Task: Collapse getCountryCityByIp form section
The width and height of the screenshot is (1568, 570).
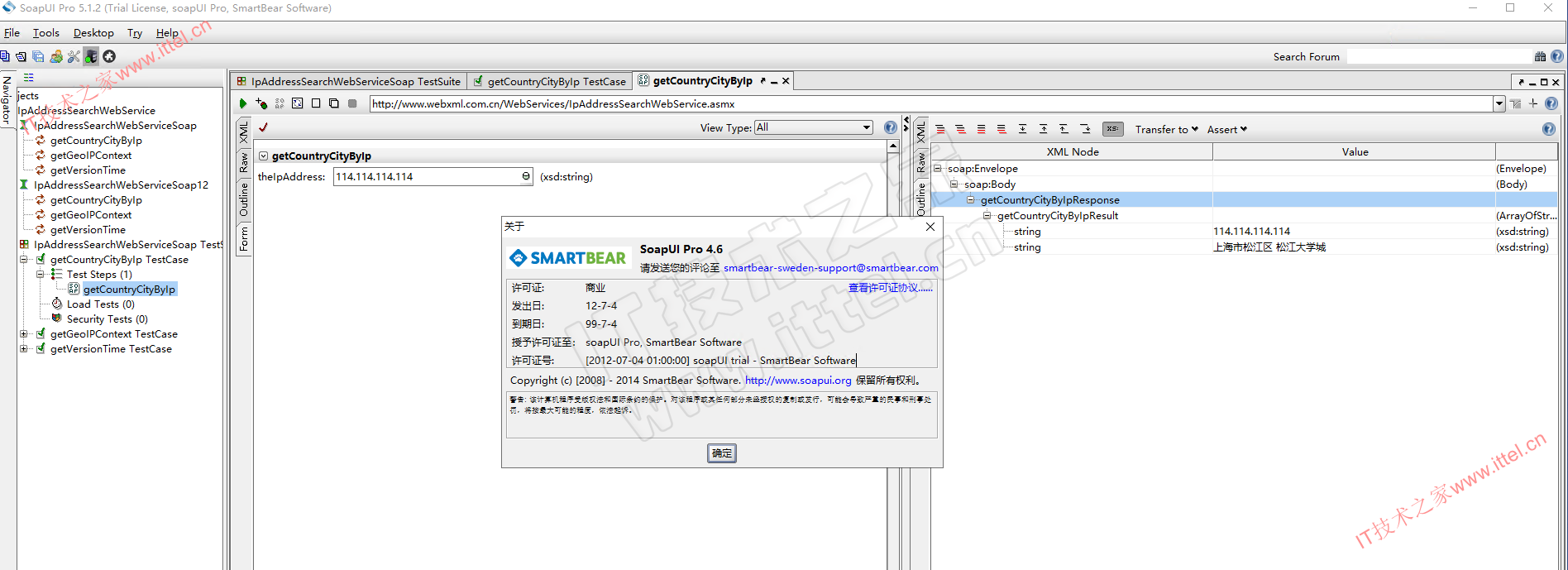Action: [x=263, y=156]
